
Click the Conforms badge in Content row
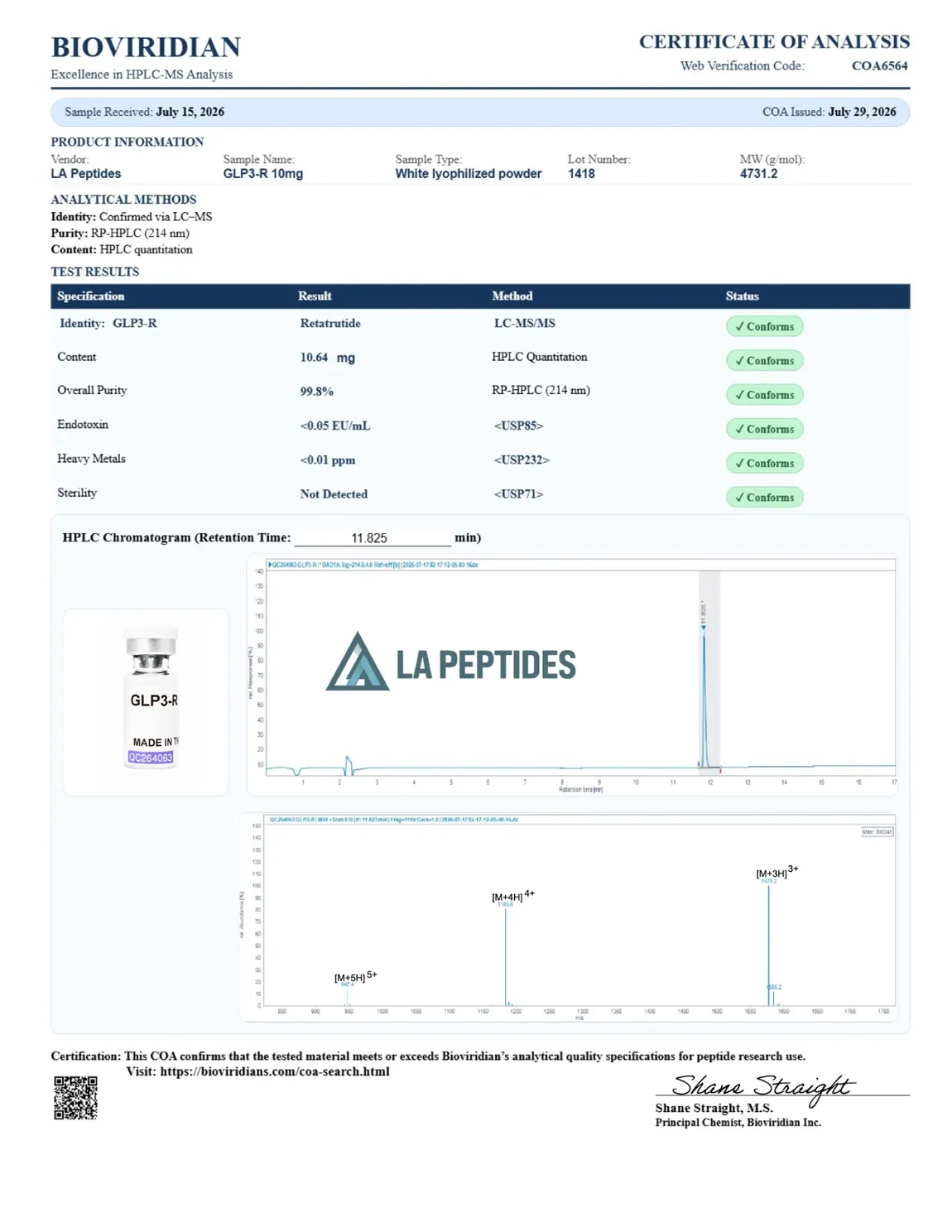pyautogui.click(x=764, y=360)
